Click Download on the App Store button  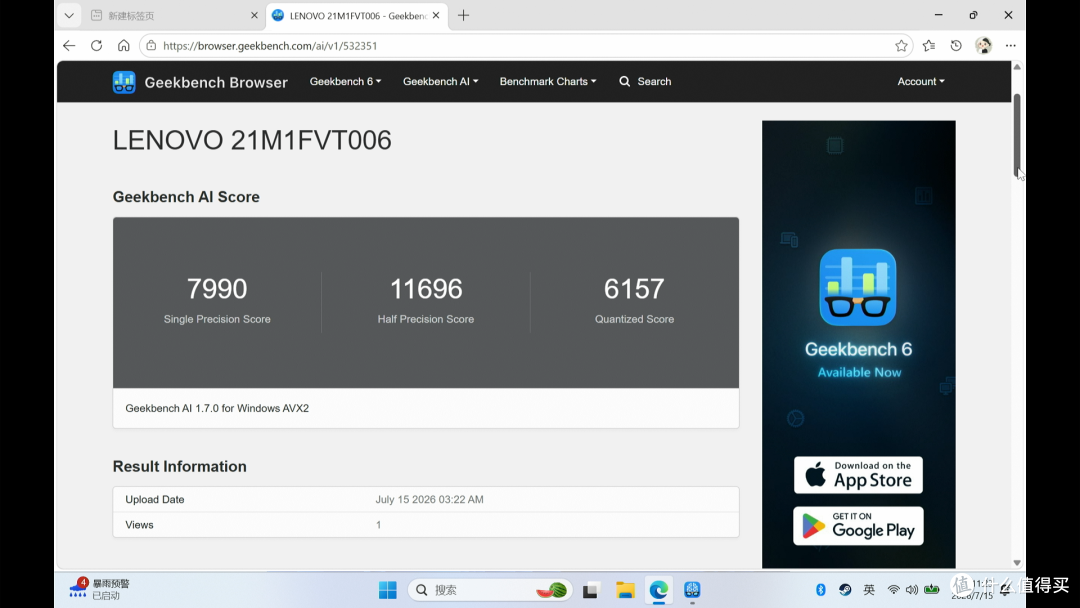tap(858, 475)
